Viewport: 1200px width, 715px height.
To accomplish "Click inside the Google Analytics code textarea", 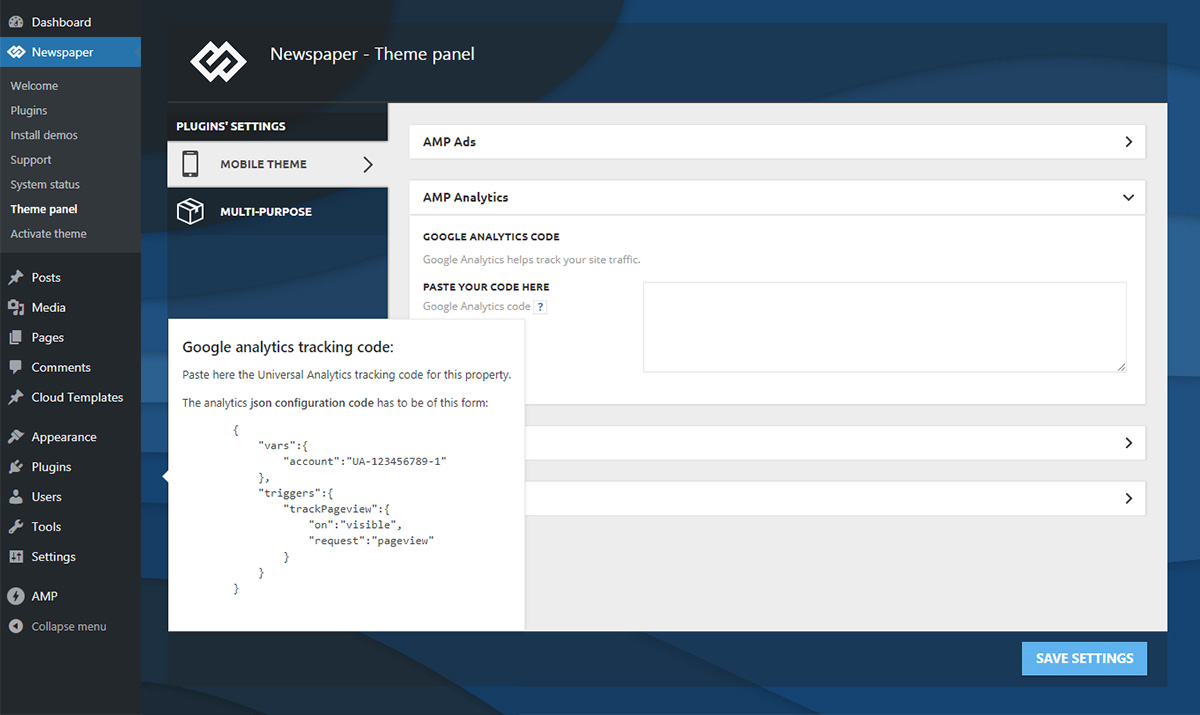I will (x=885, y=327).
